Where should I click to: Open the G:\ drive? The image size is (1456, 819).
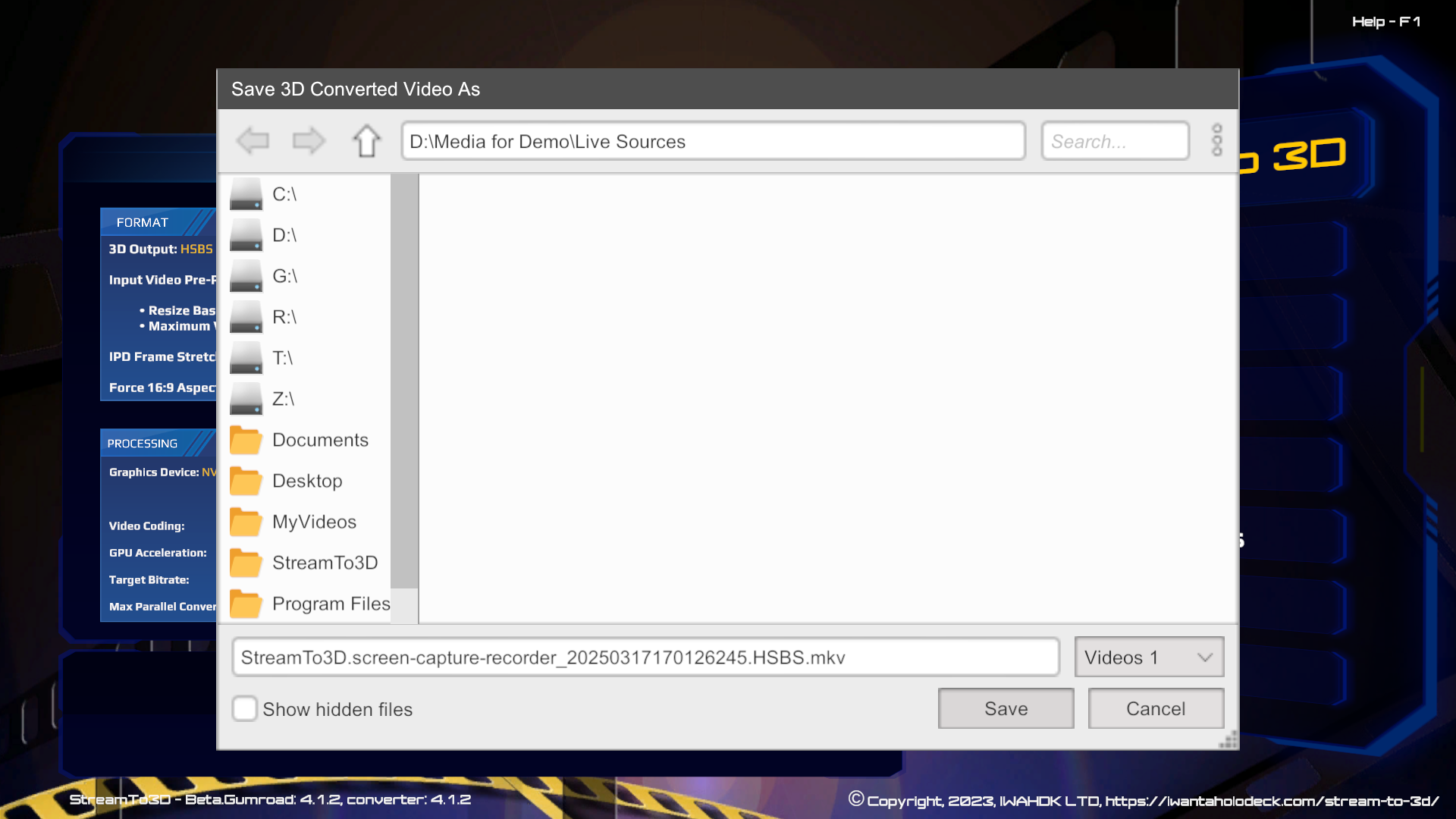[284, 276]
